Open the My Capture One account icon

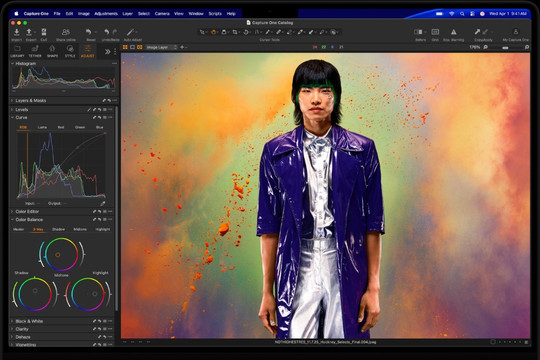pyautogui.click(x=516, y=32)
